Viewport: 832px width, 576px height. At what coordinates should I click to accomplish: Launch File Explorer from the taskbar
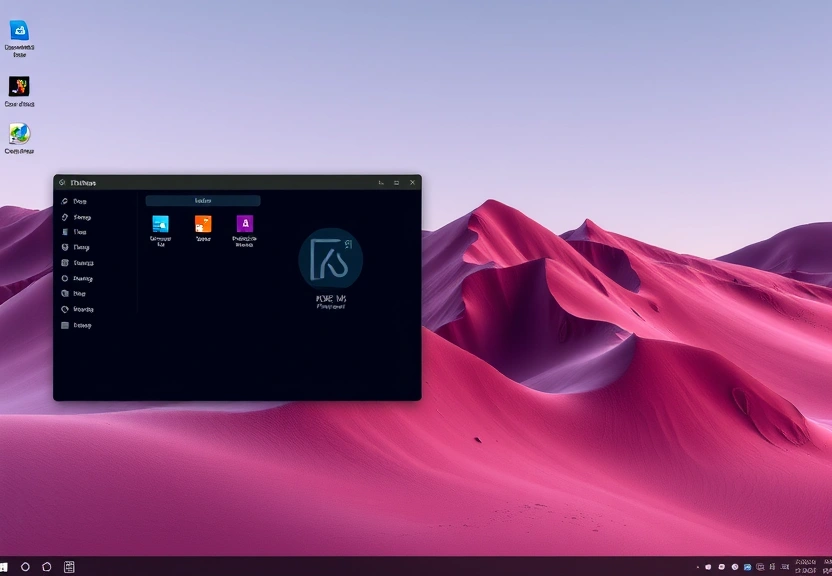click(x=69, y=566)
